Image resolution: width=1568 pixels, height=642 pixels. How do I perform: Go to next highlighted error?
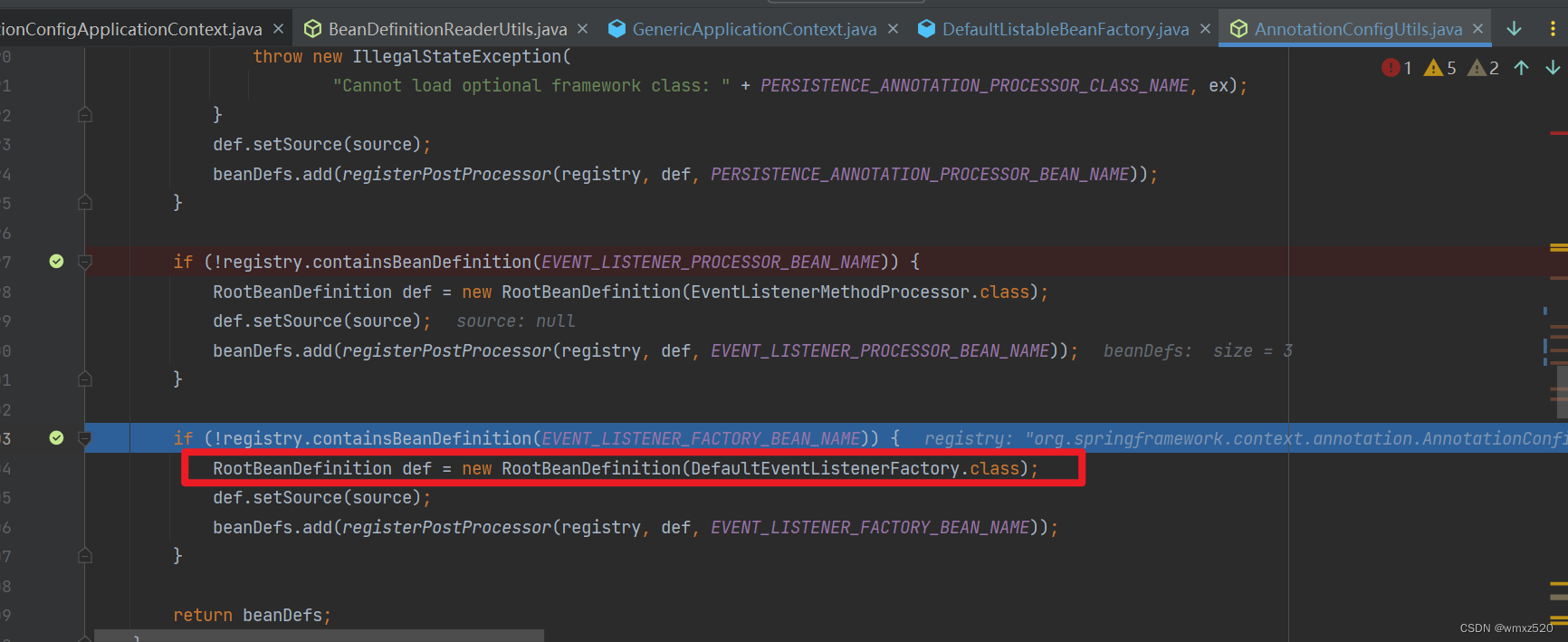click(1553, 68)
